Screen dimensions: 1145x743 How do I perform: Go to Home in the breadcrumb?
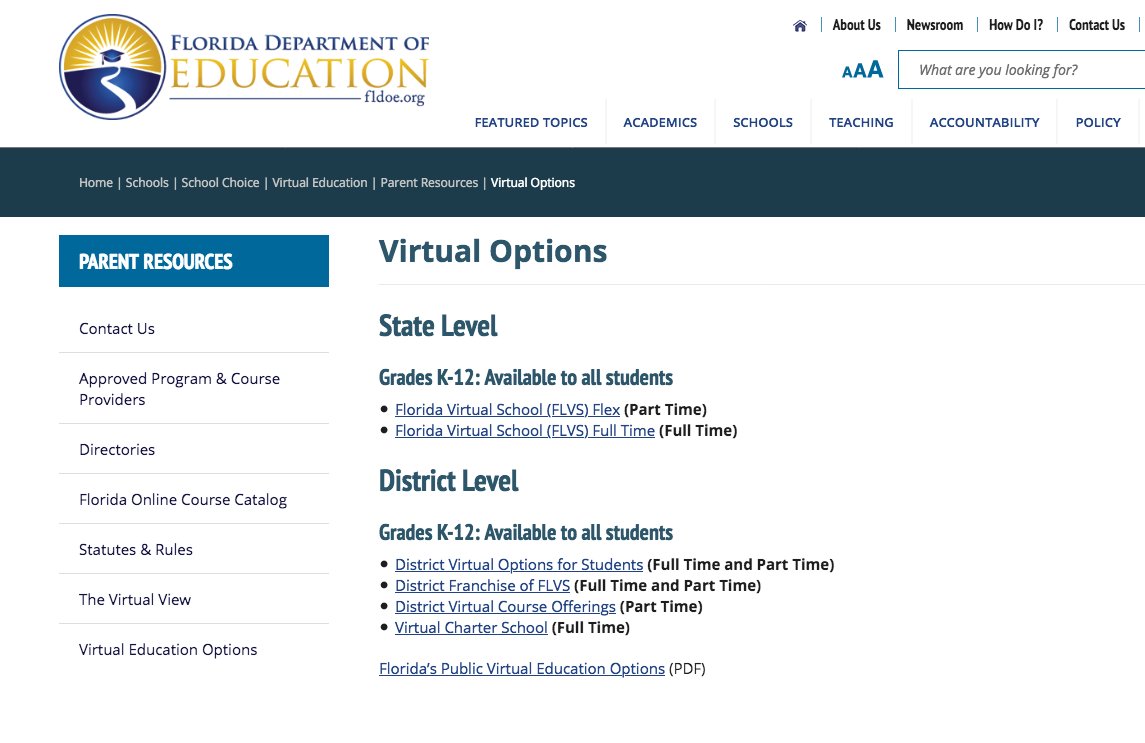96,183
